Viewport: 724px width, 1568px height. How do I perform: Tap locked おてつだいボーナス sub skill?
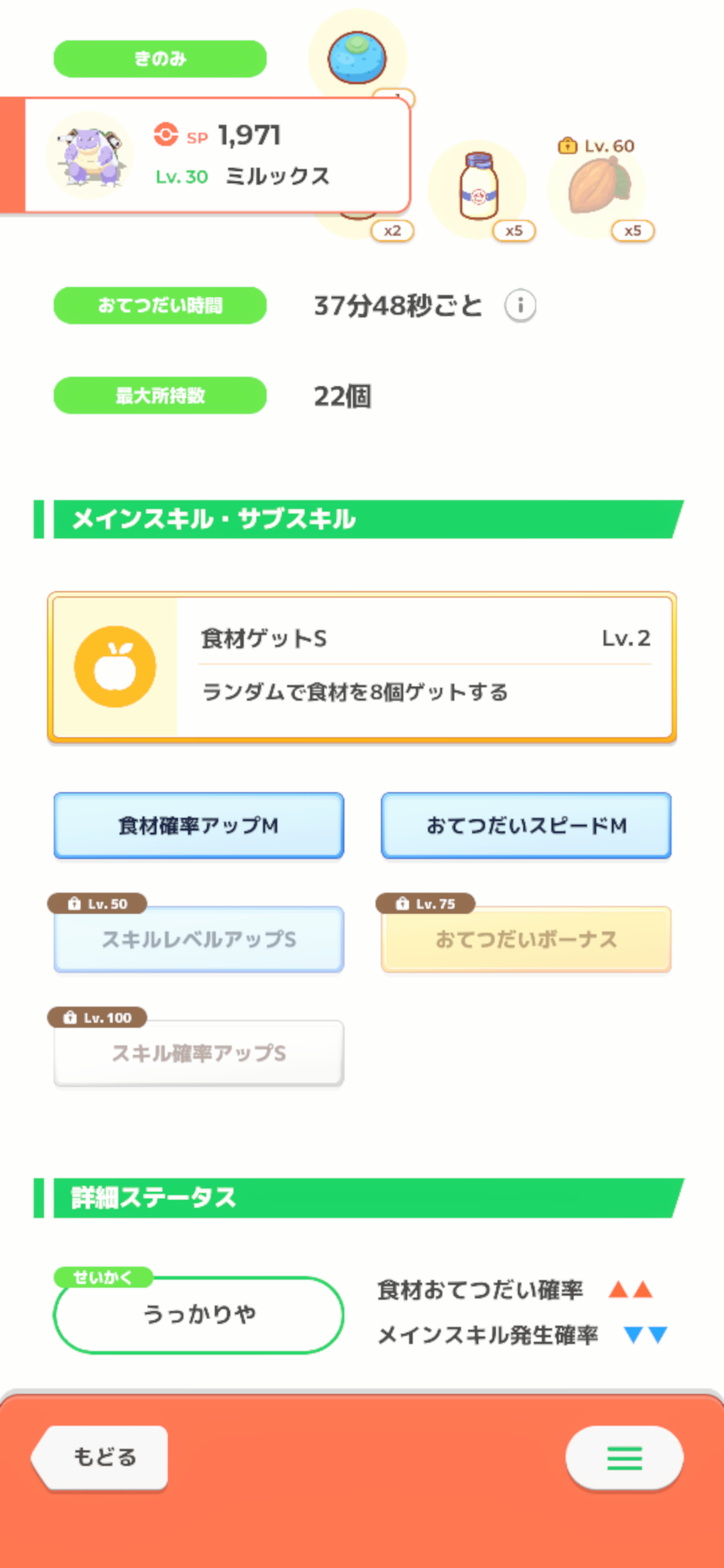(x=526, y=939)
